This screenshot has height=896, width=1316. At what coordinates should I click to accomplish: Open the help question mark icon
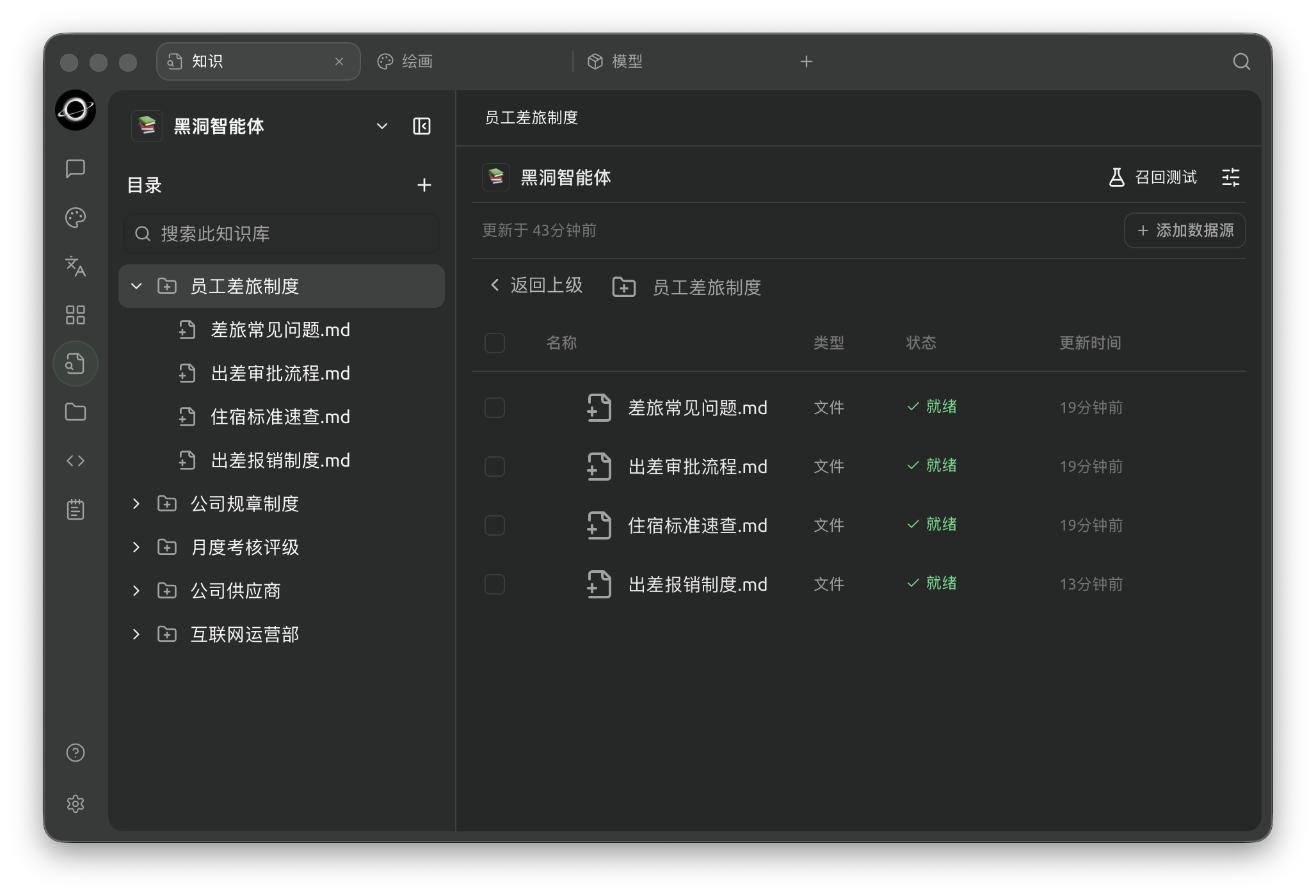click(76, 753)
